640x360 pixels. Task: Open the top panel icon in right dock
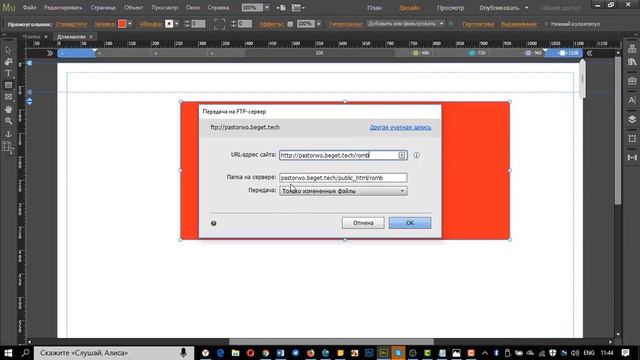click(x=632, y=49)
